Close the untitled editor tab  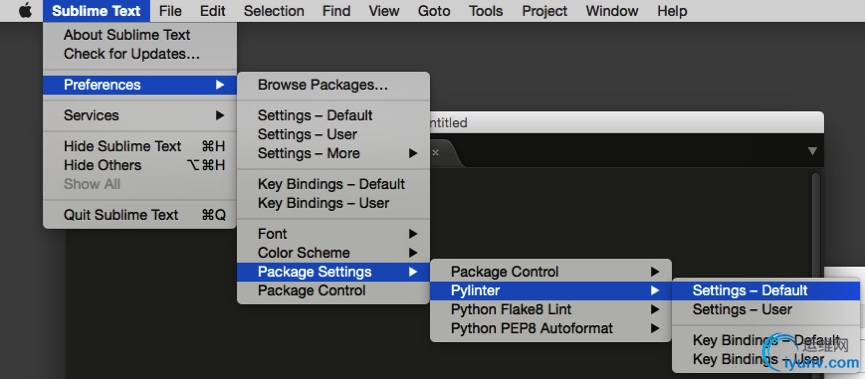click(x=435, y=152)
